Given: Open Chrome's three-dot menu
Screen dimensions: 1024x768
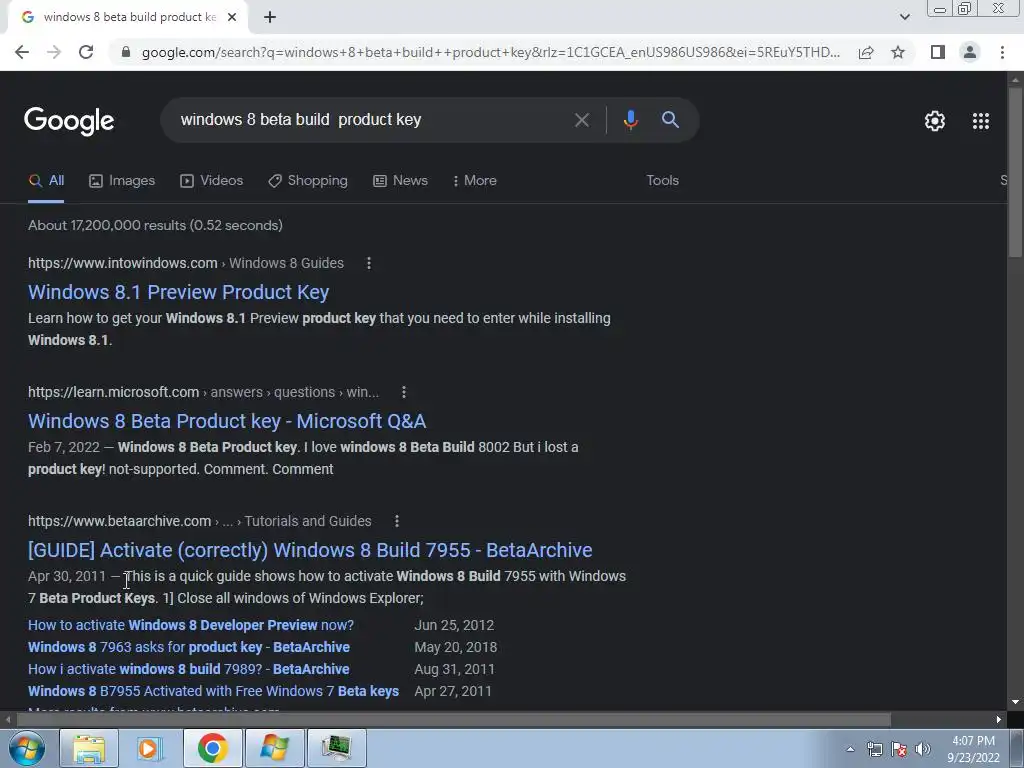Looking at the screenshot, I should click(x=1002, y=52).
